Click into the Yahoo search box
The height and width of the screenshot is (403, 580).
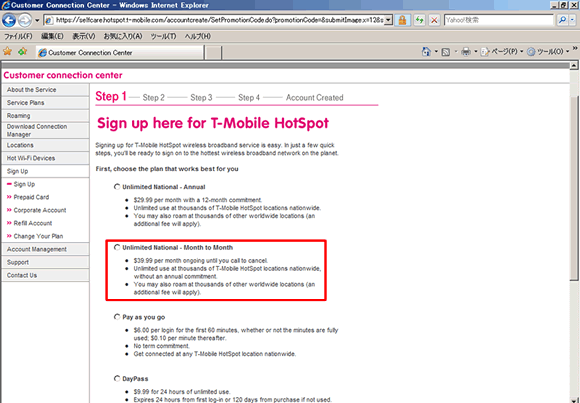click(499, 20)
